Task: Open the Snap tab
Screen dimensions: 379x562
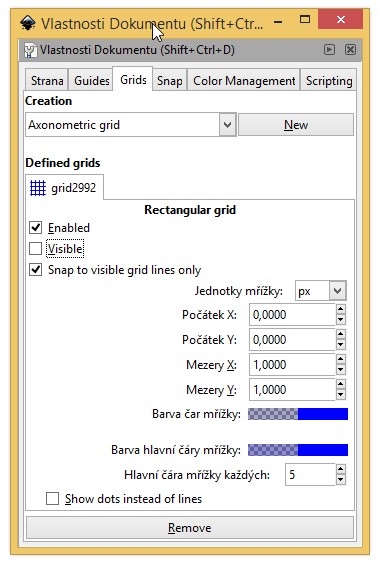Action: (169, 80)
